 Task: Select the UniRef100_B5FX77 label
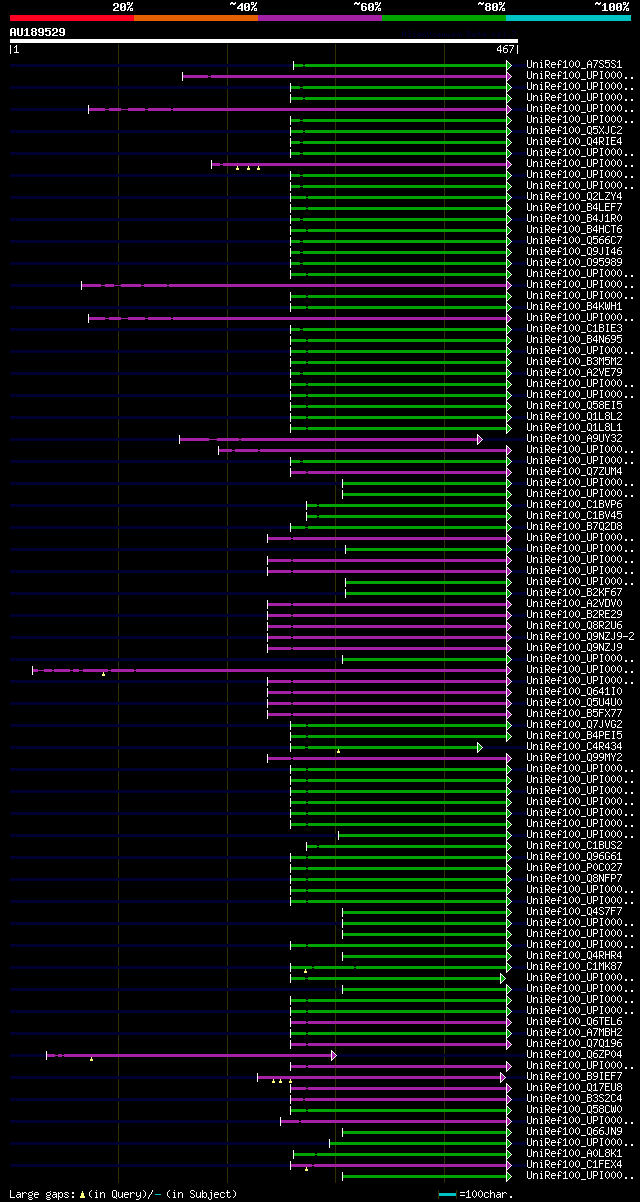(x=574, y=713)
